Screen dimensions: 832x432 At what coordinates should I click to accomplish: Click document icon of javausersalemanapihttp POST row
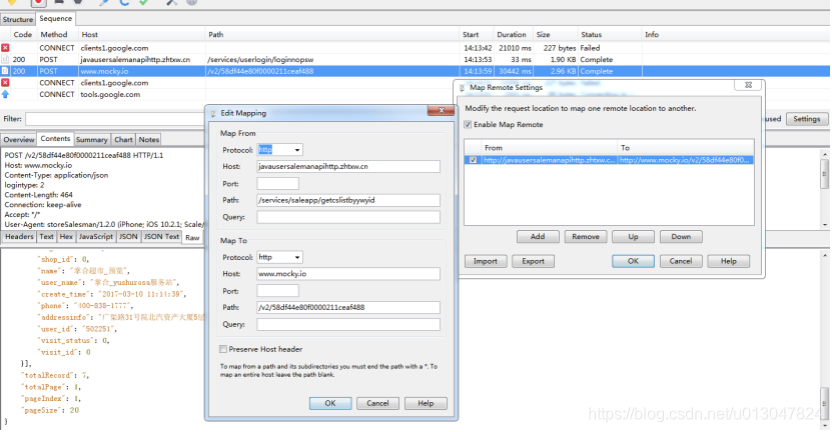[5, 59]
